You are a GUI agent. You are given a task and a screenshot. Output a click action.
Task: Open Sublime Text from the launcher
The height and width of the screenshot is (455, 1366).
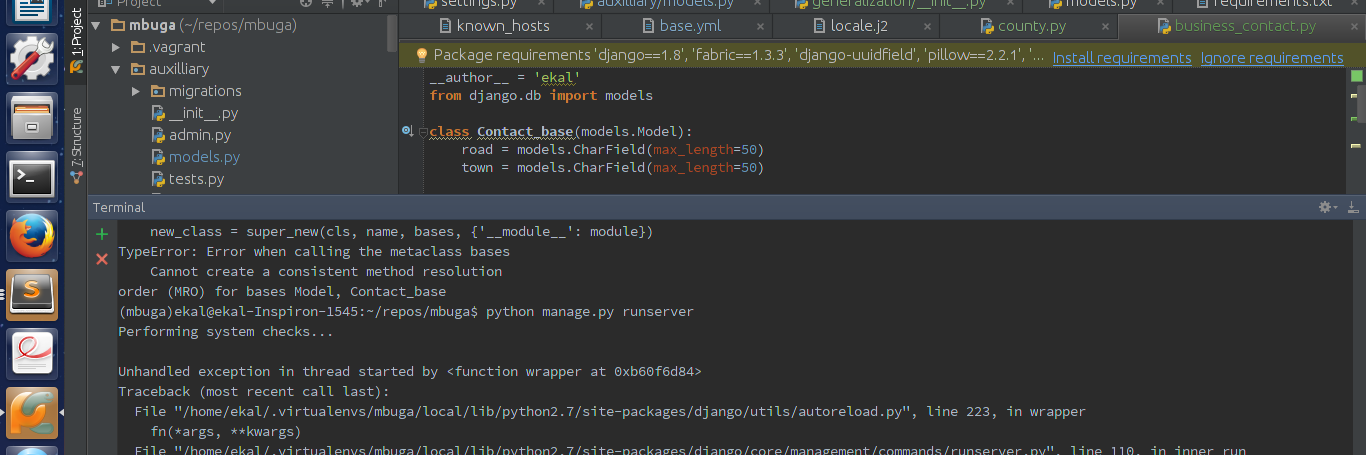[33, 295]
